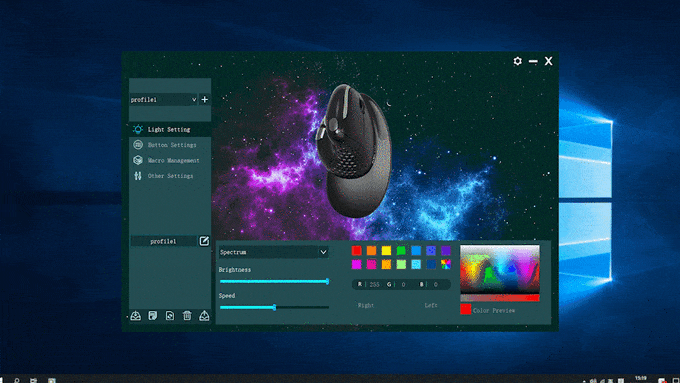
Task: Click the reset icon beside the trash
Action: [170, 316]
